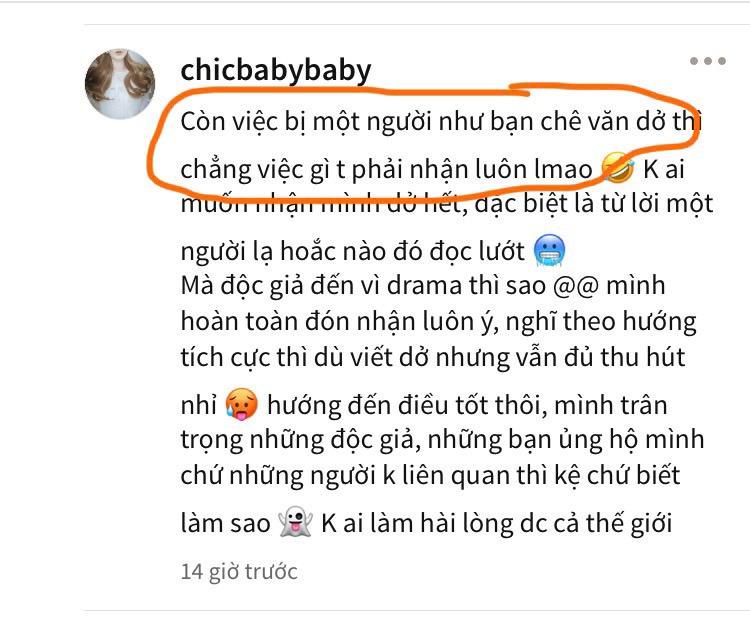Click the word 'nhỉ' before the hot face
The height and width of the screenshot is (628, 750).
tap(199, 405)
